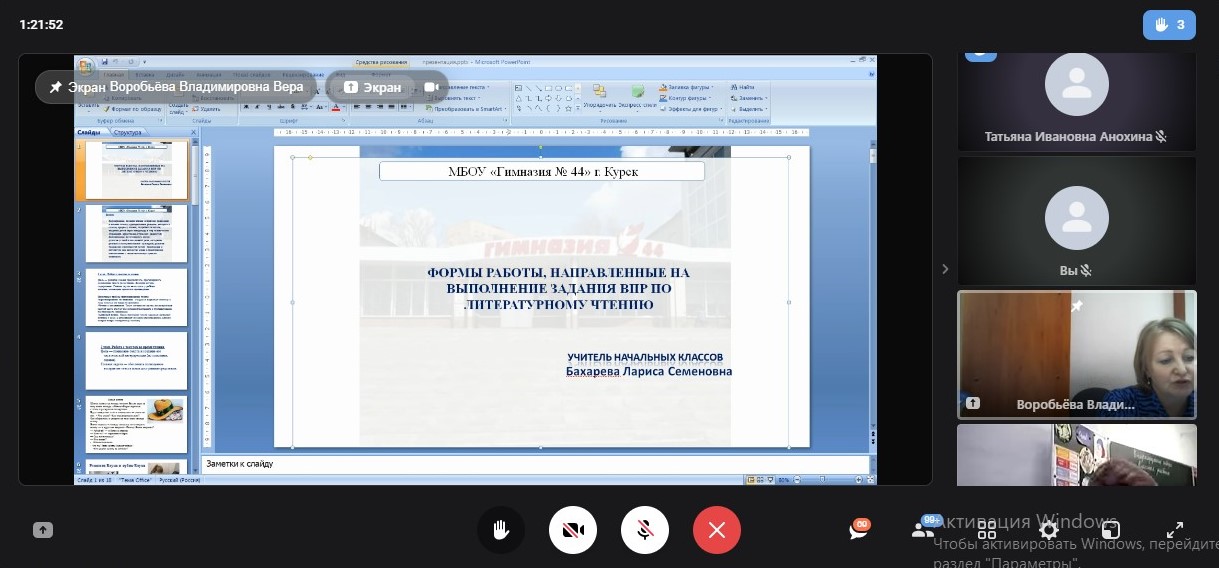The width and height of the screenshot is (1219, 568).
Task: Click the muted microphone icon next to Вы
Action: click(x=1086, y=271)
